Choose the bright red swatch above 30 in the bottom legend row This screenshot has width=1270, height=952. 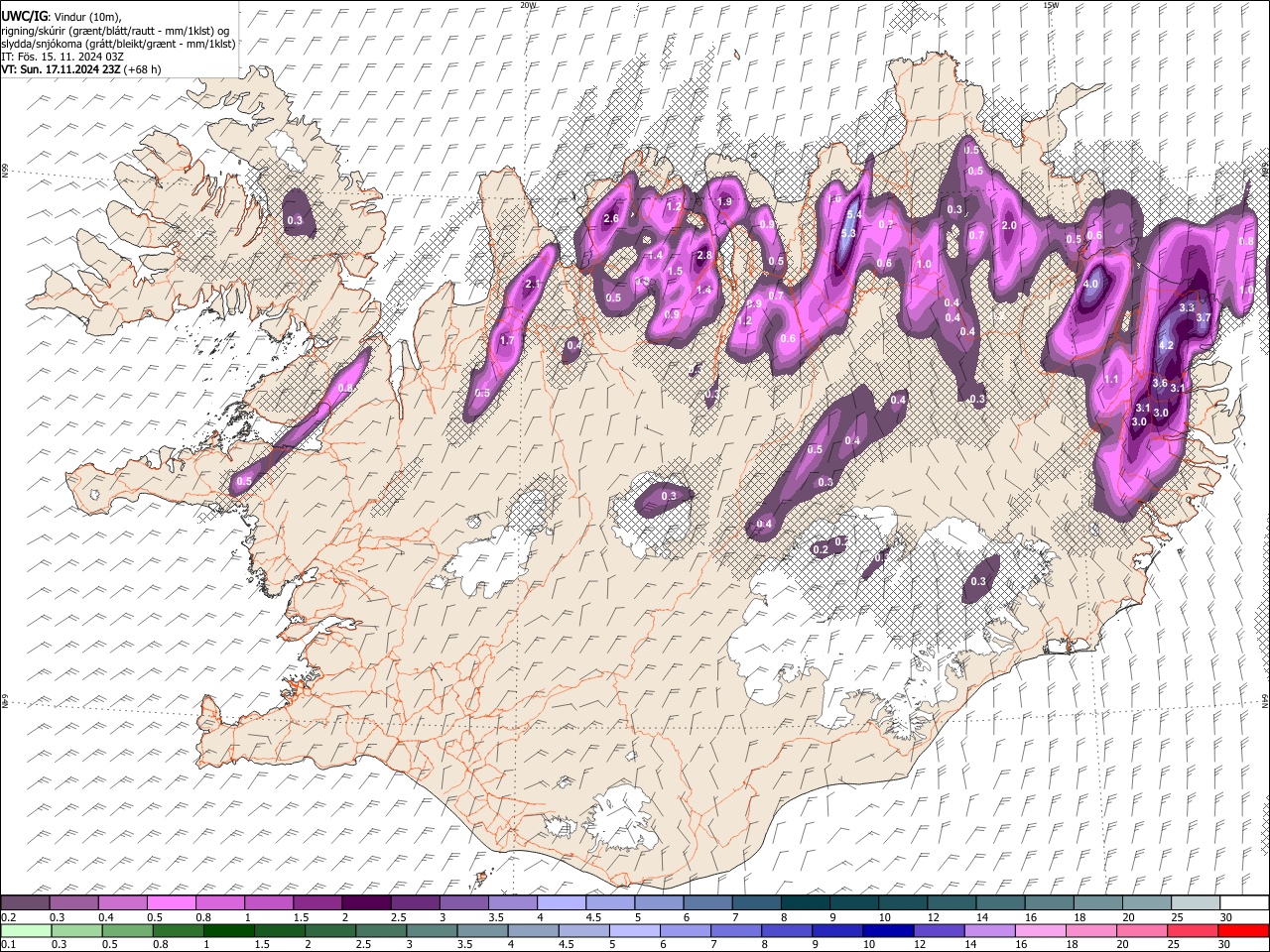point(1242,930)
